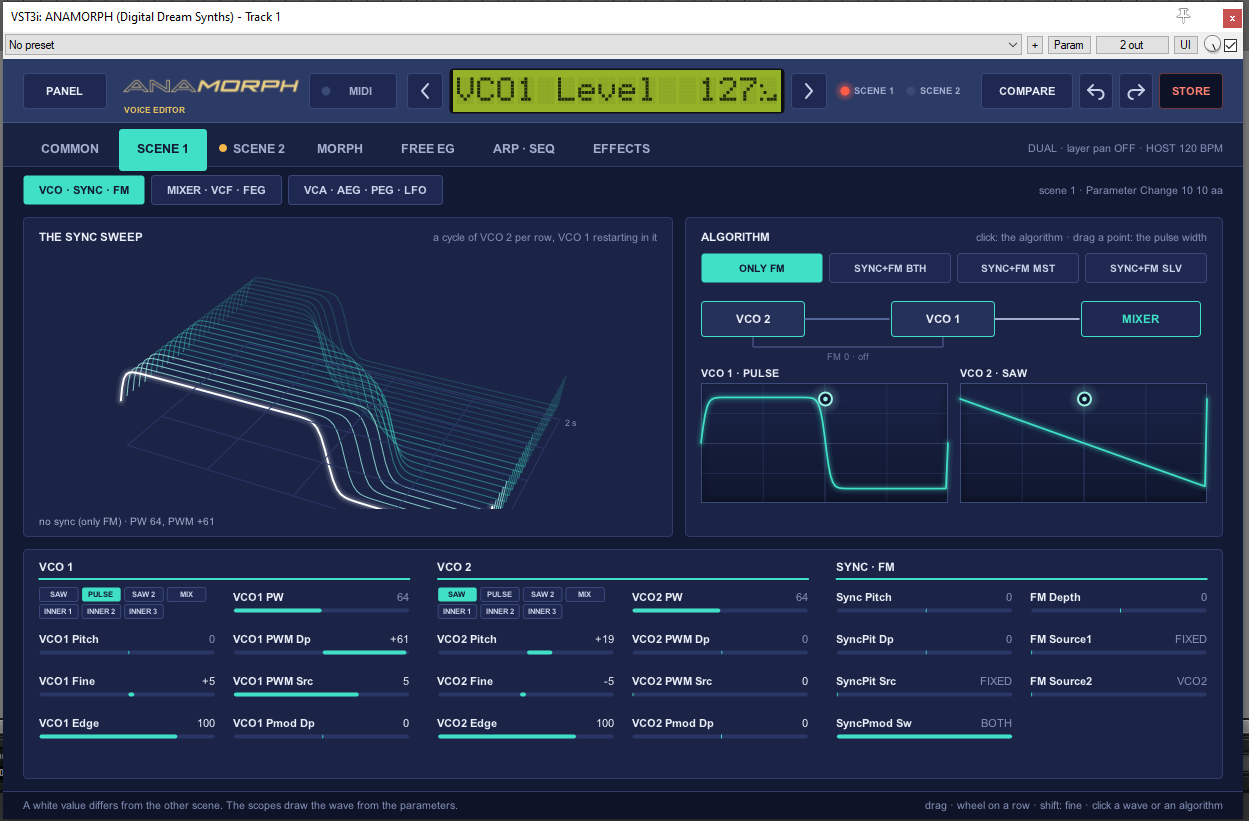1249x821 pixels.
Task: Enable the SAW 2 waveform for VCO 1
Action: coord(144,594)
